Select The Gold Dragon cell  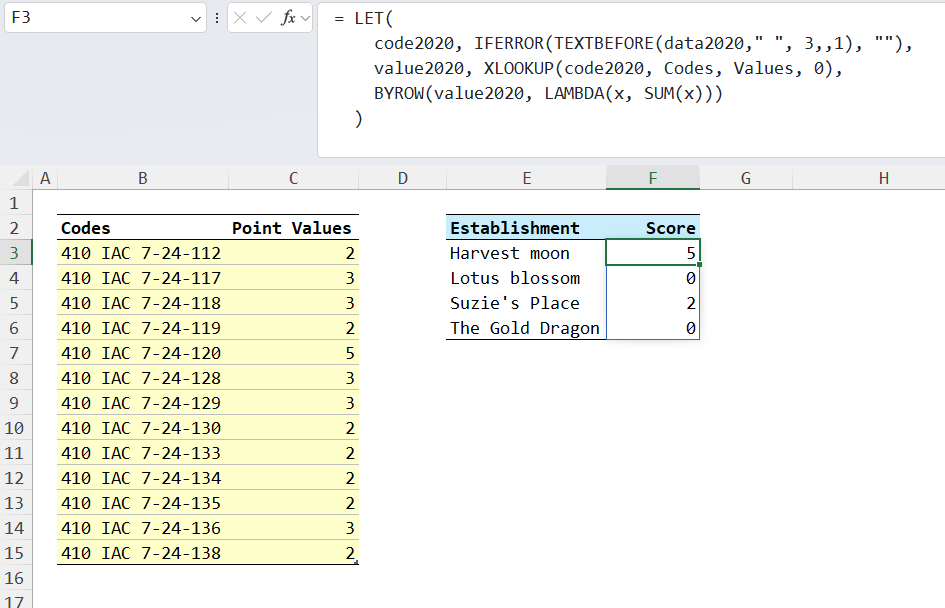click(526, 328)
